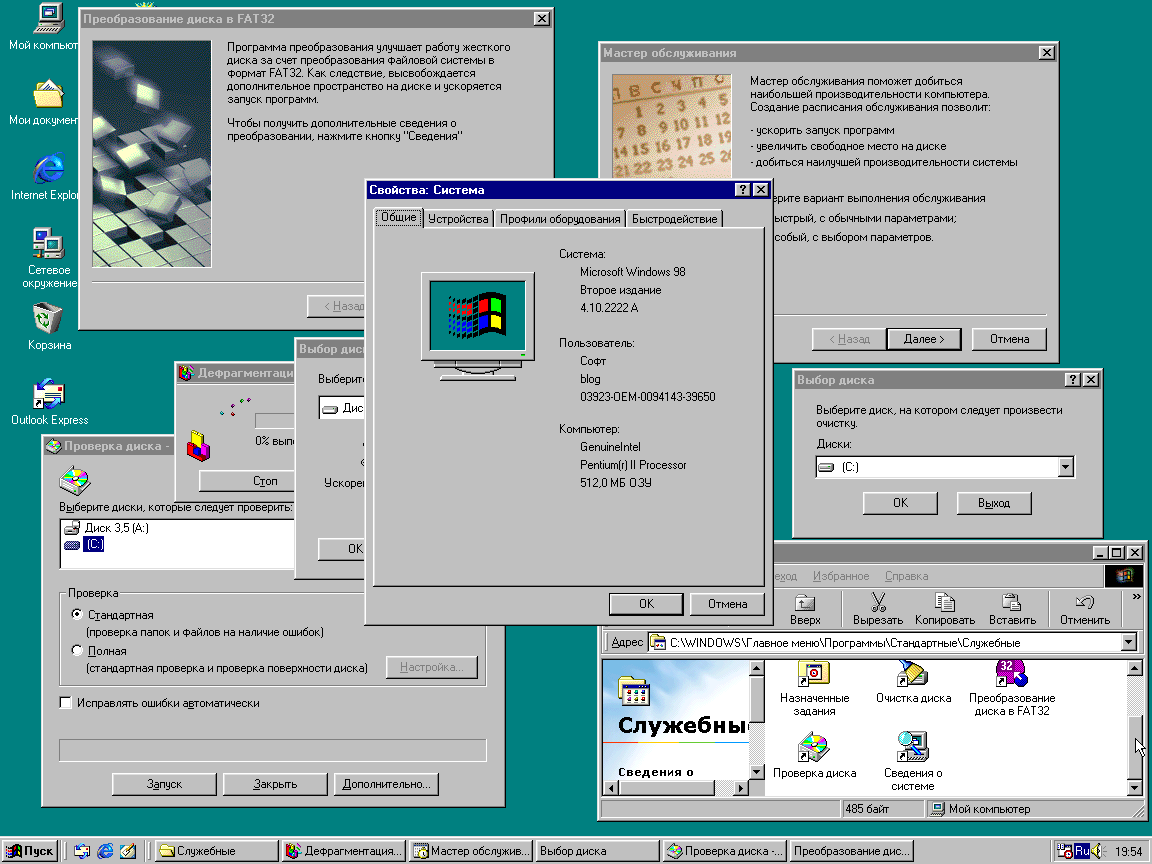1152x864 pixels.
Task: Click the info pane scroll right arrow
Action: 741,788
